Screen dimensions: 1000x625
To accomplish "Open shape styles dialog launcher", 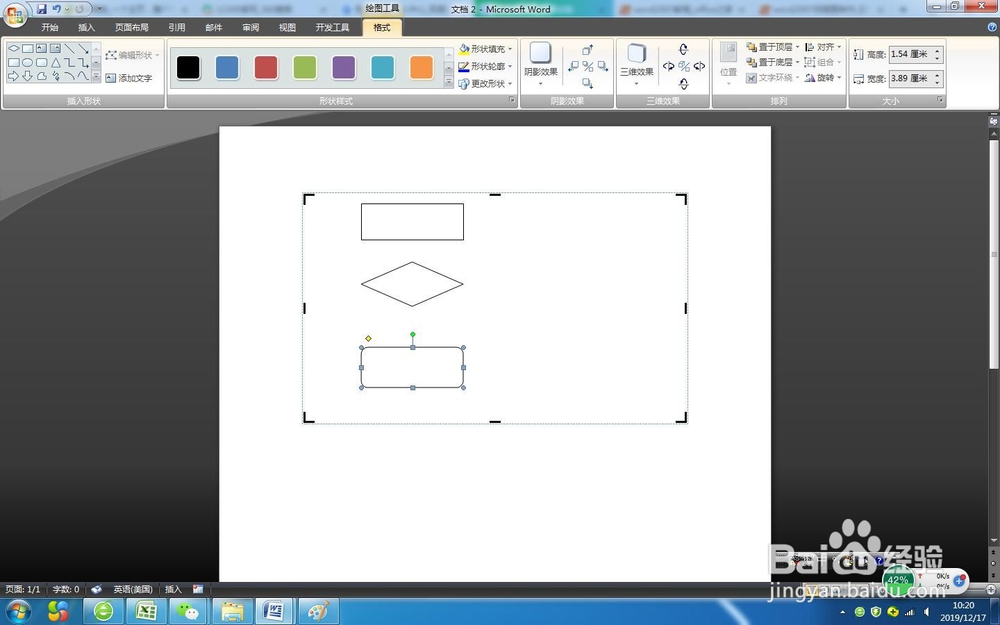I will pyautogui.click(x=512, y=100).
